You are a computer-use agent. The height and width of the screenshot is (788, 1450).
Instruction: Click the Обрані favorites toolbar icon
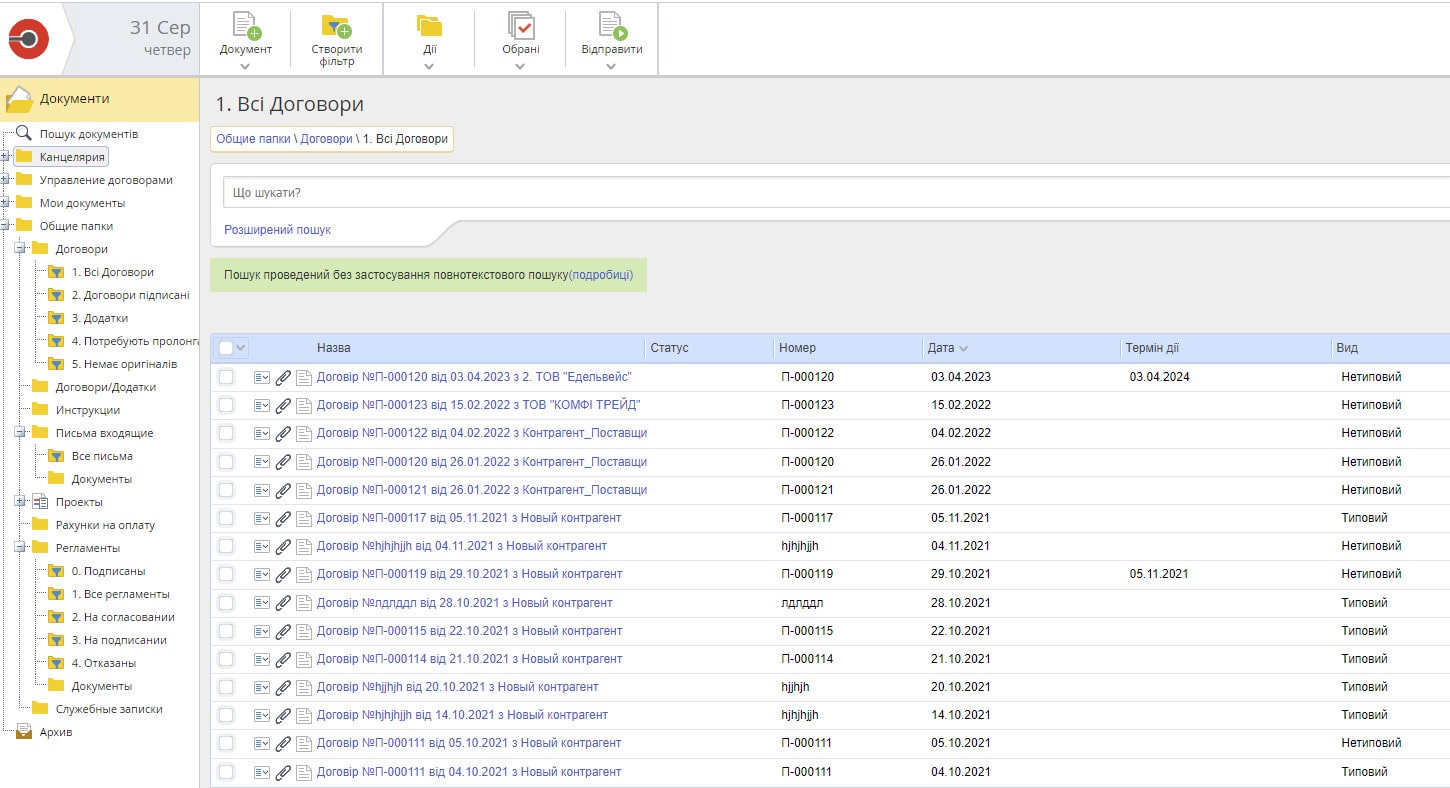pyautogui.click(x=521, y=26)
